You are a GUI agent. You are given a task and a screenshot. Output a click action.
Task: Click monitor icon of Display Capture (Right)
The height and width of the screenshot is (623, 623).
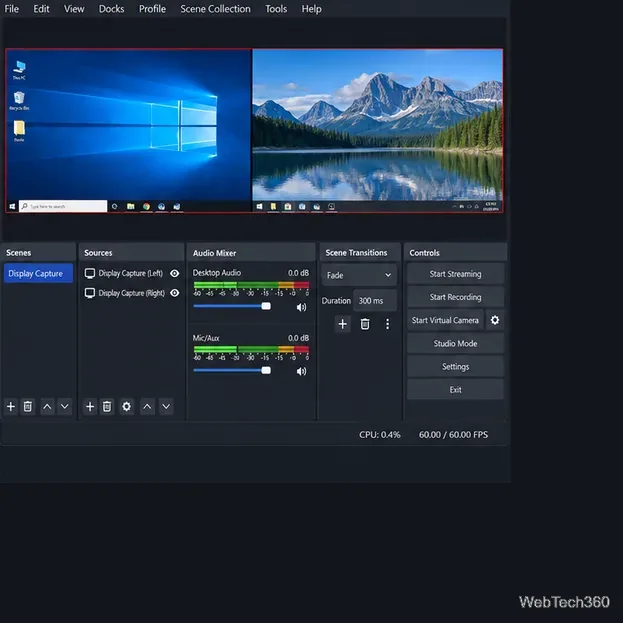[90, 293]
